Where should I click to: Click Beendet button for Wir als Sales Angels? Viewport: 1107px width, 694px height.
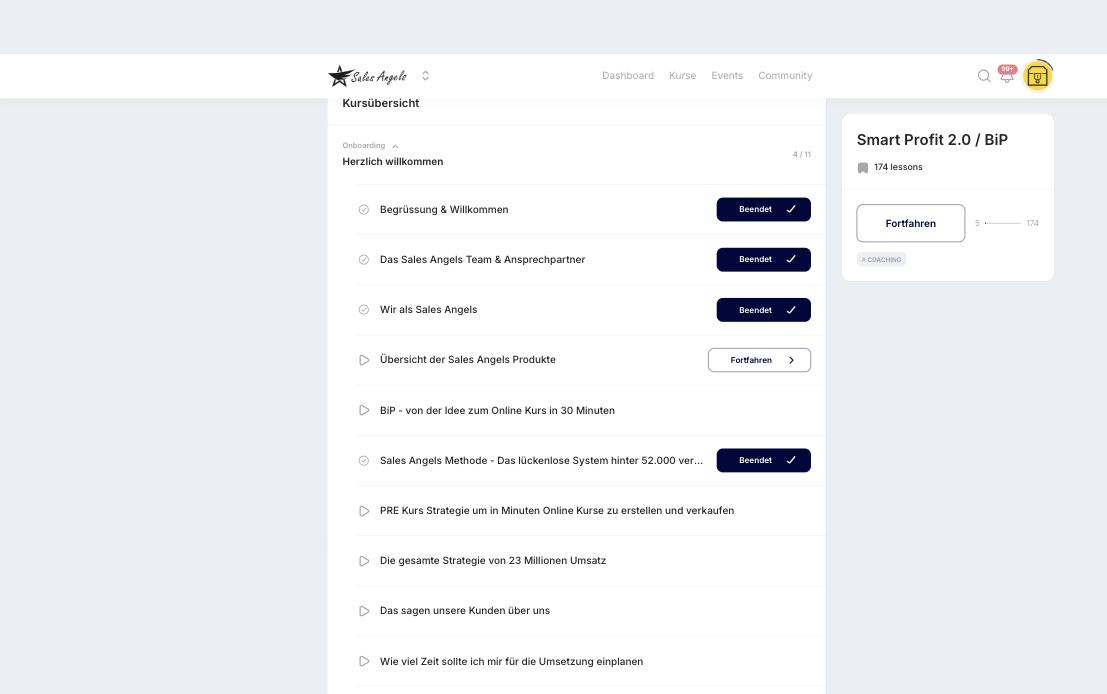pos(763,310)
